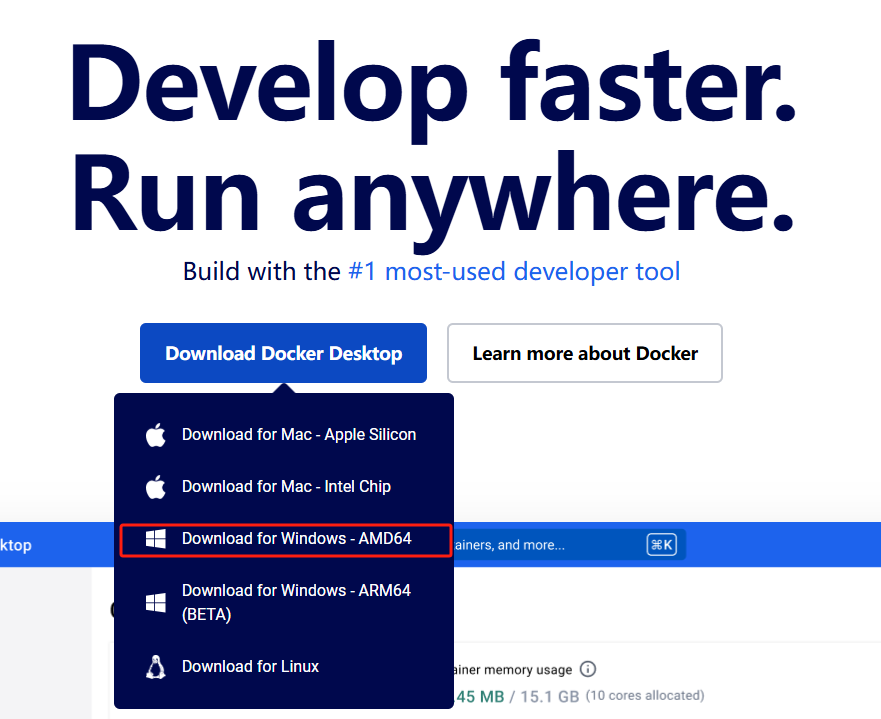Click Windows logo beside ARM64 entry
The height and width of the screenshot is (719, 881).
point(156,603)
